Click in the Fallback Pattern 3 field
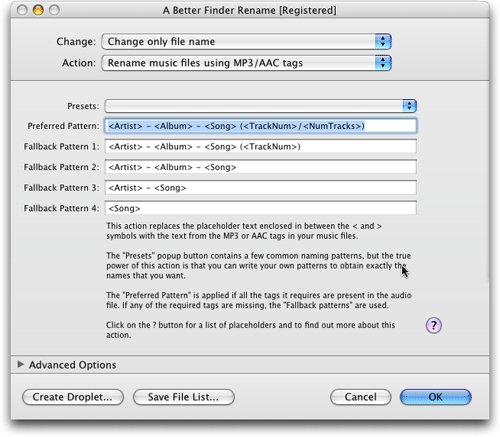 tap(261, 188)
